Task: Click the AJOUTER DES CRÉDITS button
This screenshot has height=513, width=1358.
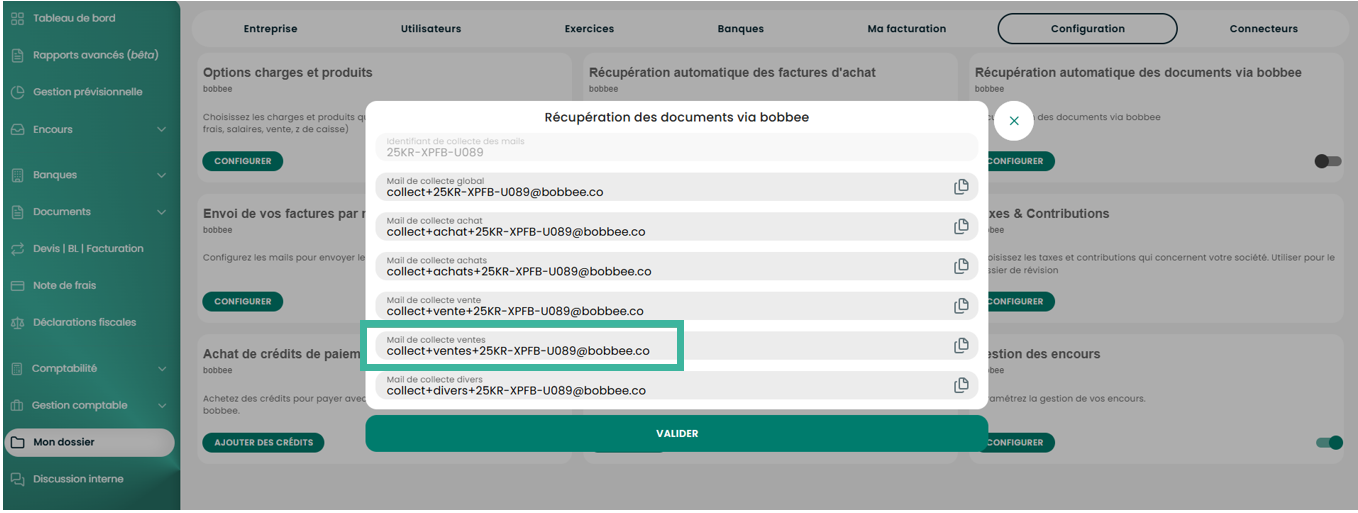Action: point(263,442)
